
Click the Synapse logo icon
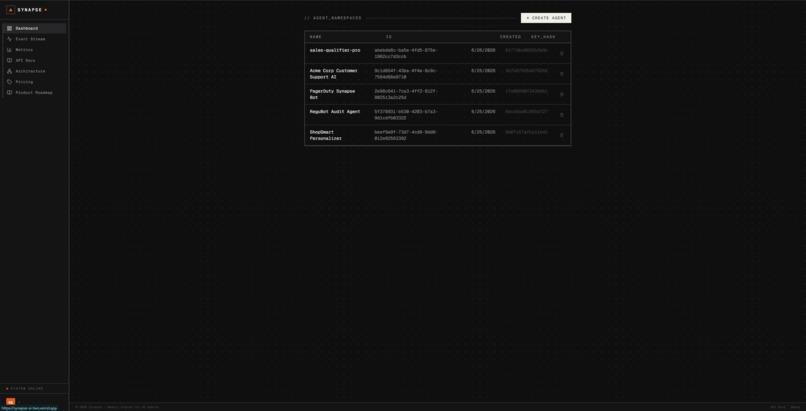(10, 10)
